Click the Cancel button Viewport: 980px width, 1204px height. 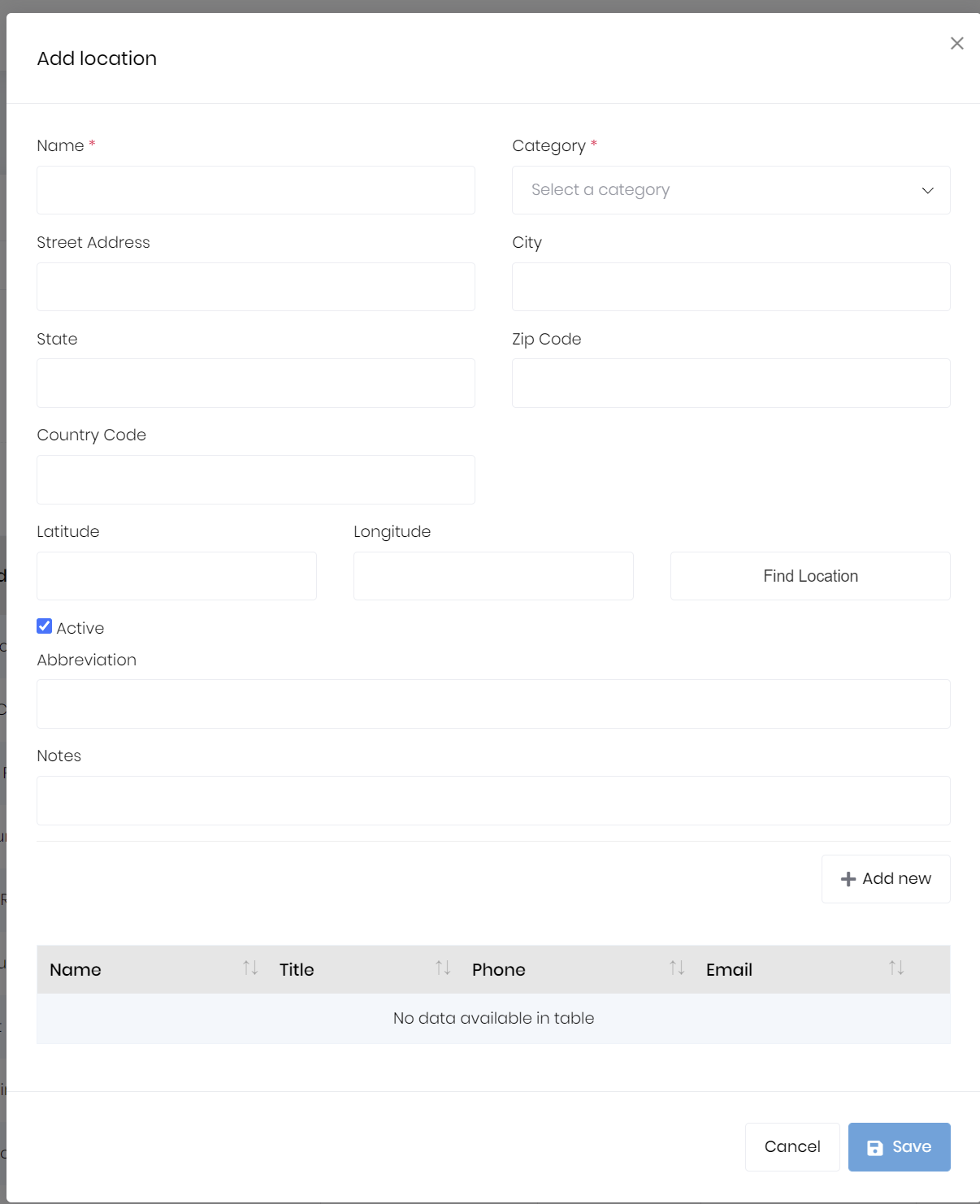point(791,1146)
